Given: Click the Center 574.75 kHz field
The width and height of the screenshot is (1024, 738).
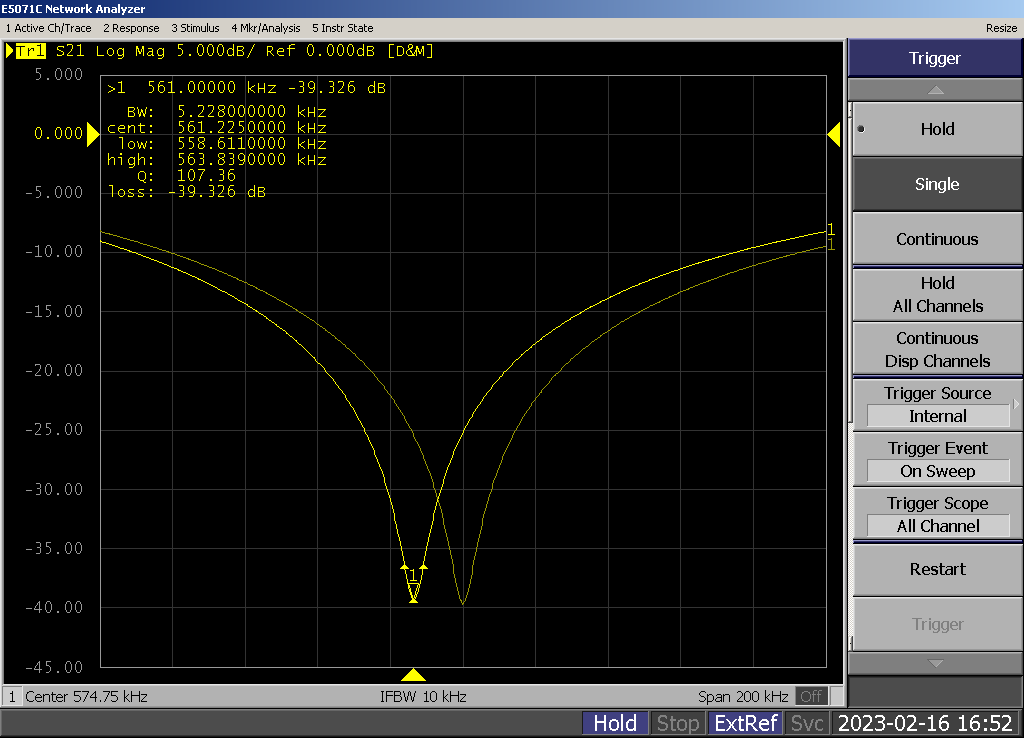Looking at the screenshot, I should [x=86, y=696].
